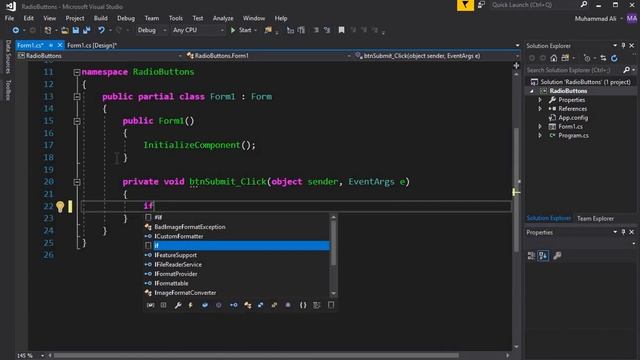The height and width of the screenshot is (360, 640).
Task: Click the Solution Explorer folder view icon
Action: pos(565,58)
